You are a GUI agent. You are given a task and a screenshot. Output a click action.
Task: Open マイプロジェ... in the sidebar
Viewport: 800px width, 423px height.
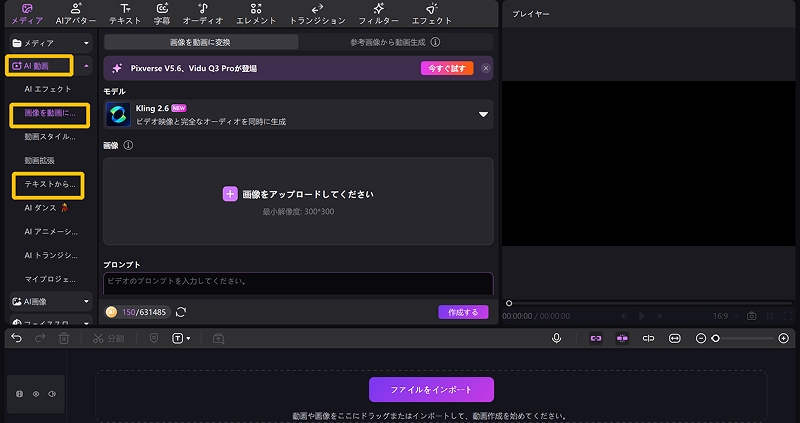pos(50,280)
